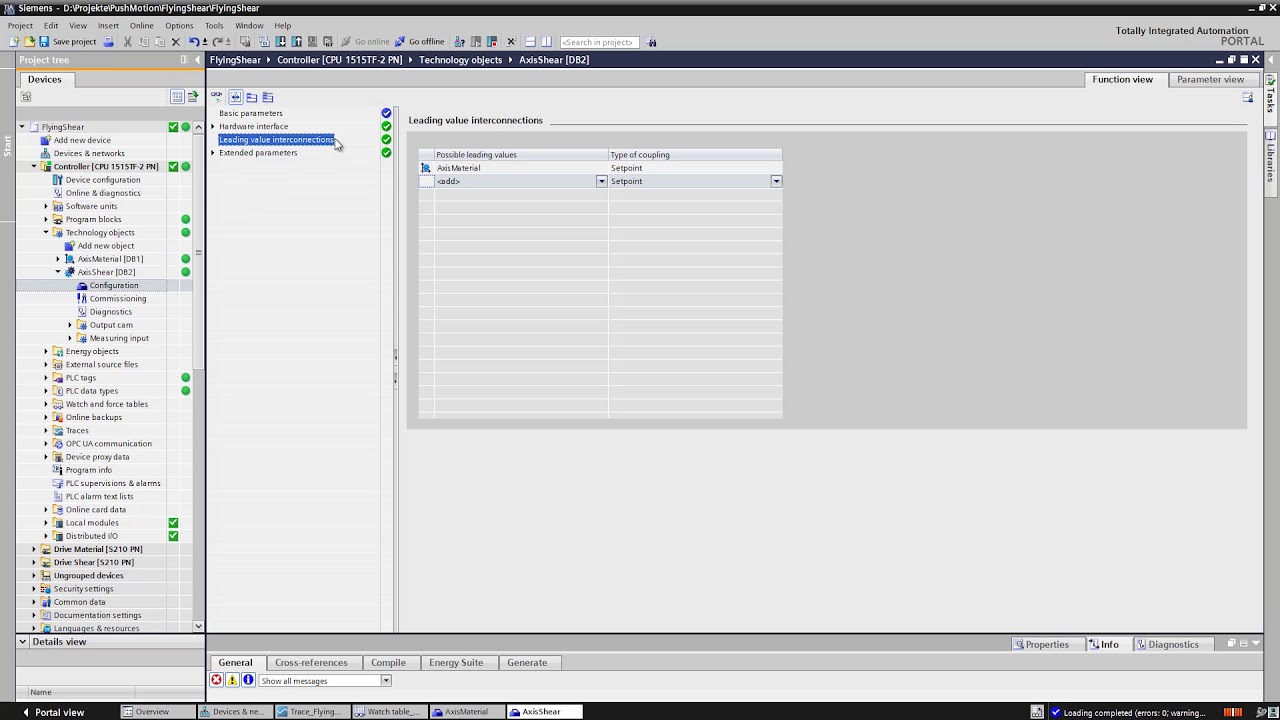Click the split editor vertically icon
This screenshot has width=1280, height=720.
546,42
